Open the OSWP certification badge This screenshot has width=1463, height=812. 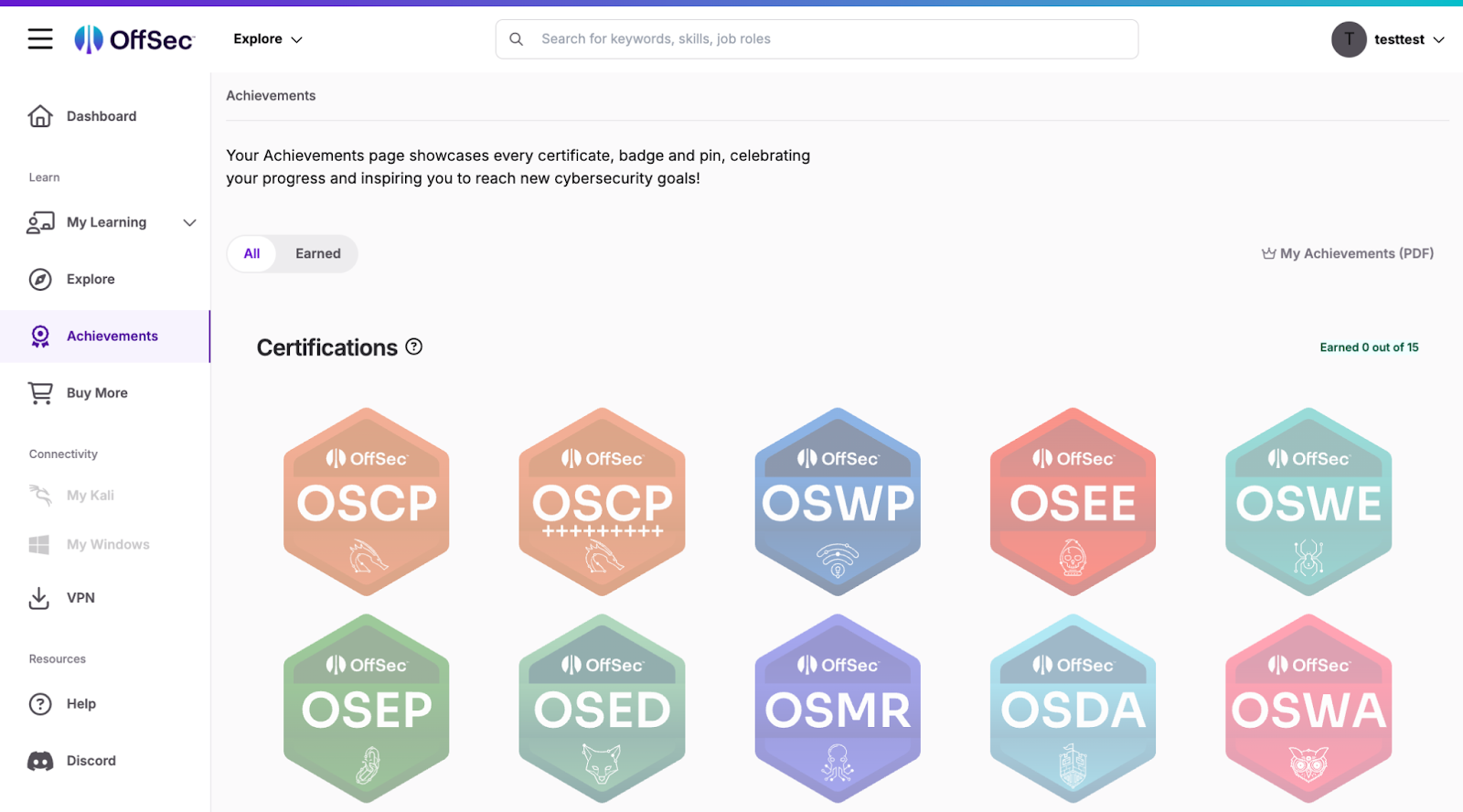(x=838, y=502)
